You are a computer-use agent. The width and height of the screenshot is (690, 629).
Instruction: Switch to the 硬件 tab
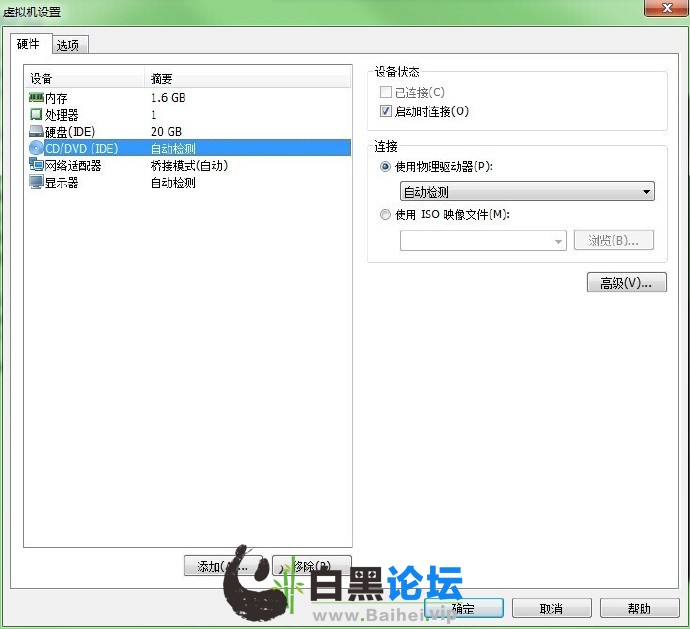click(x=29, y=44)
